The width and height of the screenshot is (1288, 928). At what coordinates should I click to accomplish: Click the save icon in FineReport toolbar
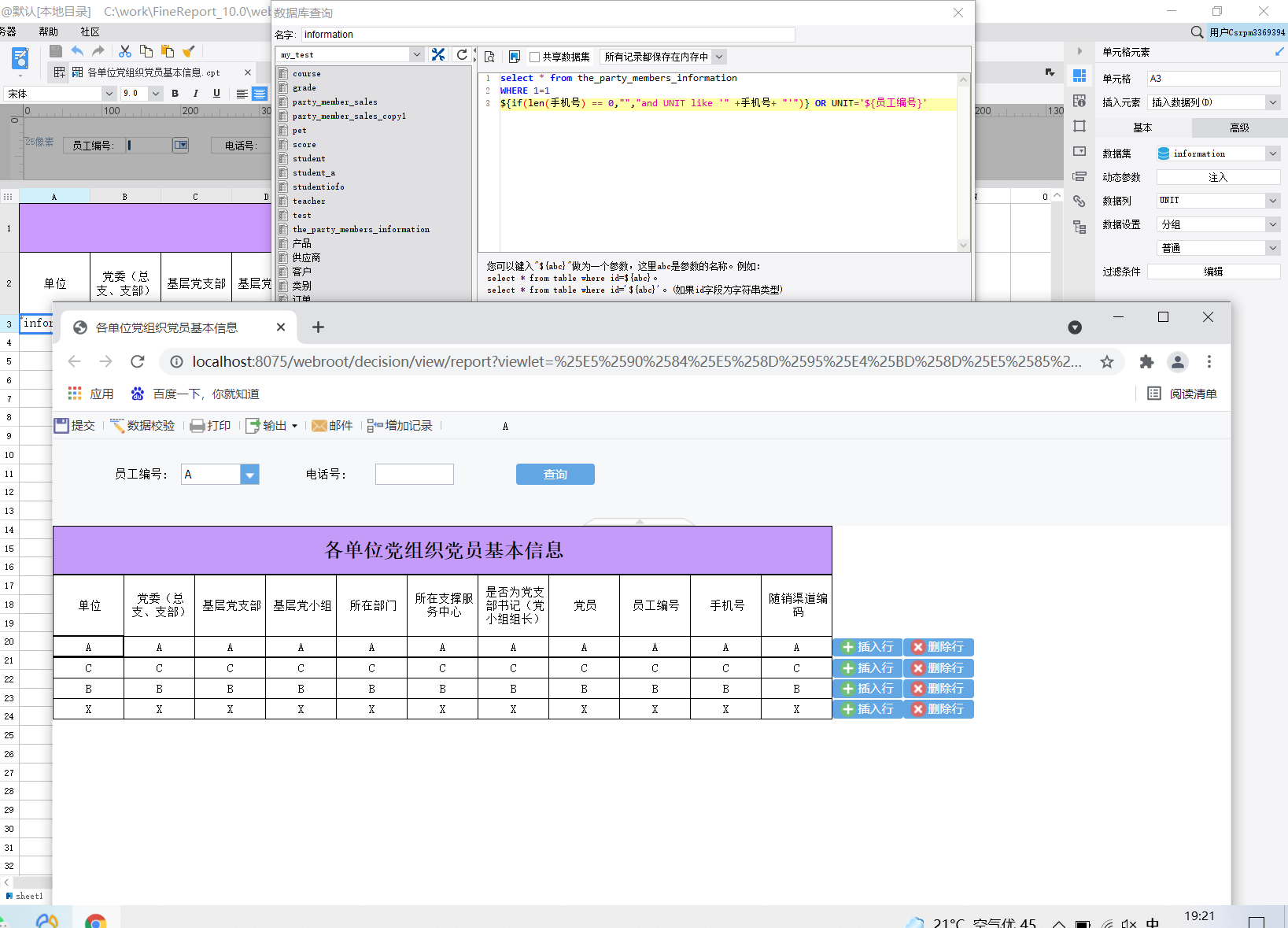[56, 51]
